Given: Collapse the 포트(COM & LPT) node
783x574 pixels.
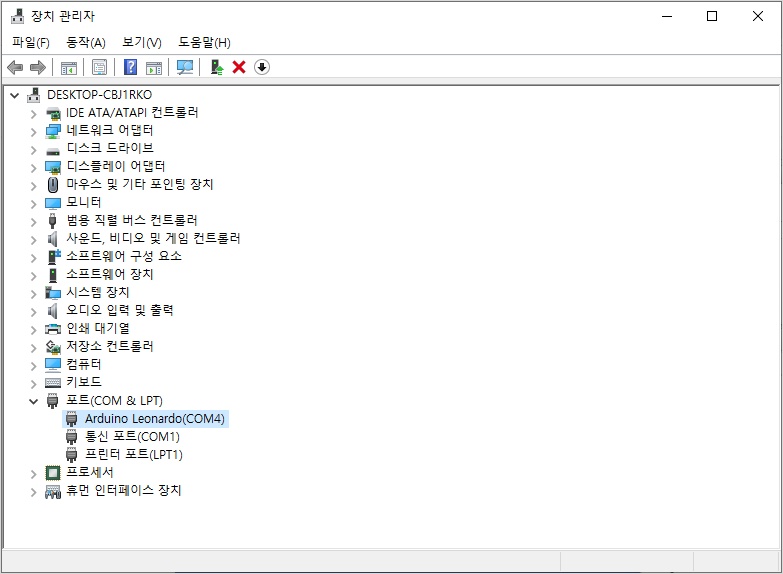Looking at the screenshot, I should pyautogui.click(x=33, y=401).
